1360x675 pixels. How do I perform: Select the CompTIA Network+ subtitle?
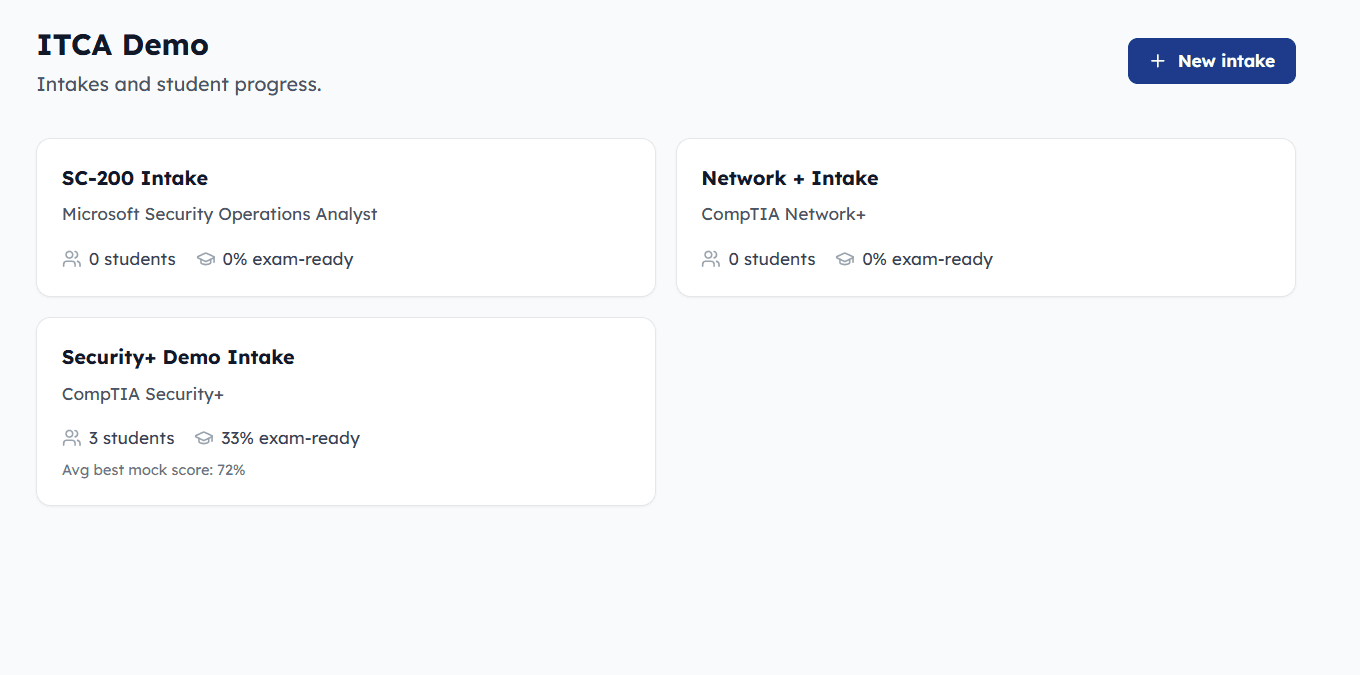[x=784, y=214]
